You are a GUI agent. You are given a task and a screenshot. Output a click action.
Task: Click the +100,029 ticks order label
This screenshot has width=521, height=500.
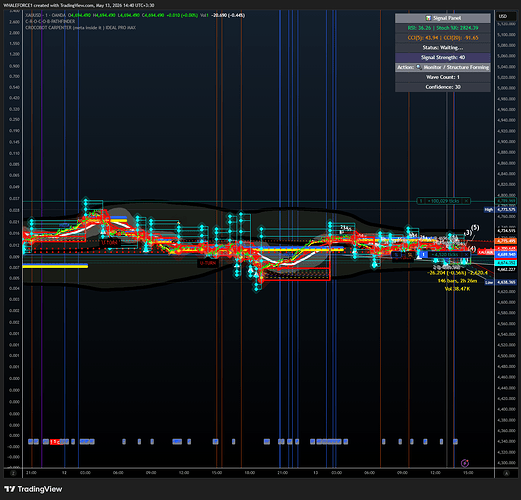[x=443, y=201]
